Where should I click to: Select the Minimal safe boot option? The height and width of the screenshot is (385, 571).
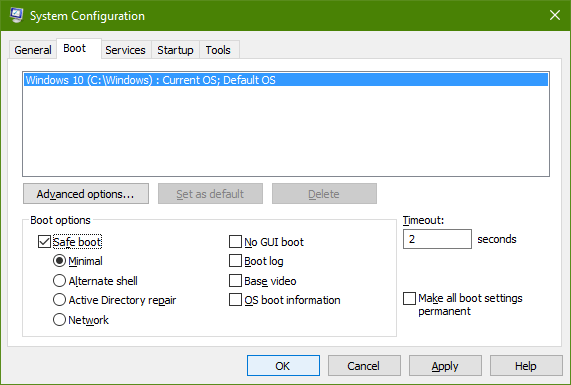59,261
